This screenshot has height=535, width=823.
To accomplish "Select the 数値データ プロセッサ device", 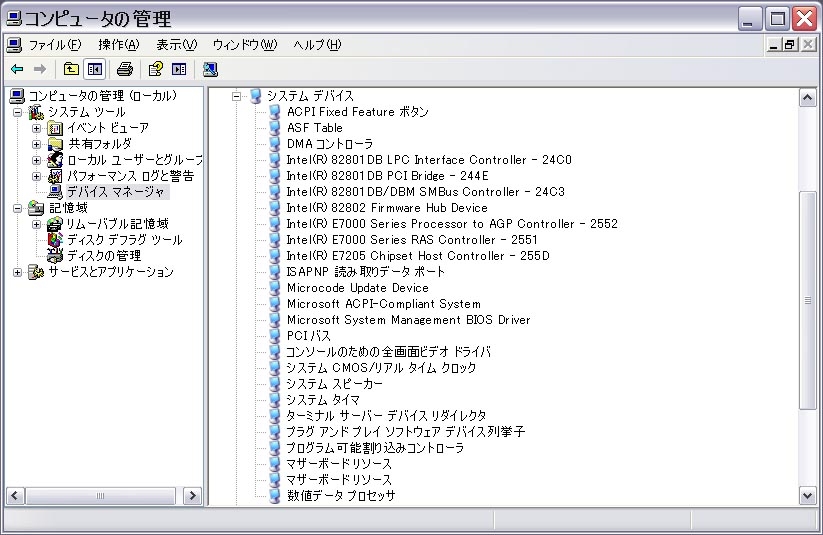I will pyautogui.click(x=341, y=496).
